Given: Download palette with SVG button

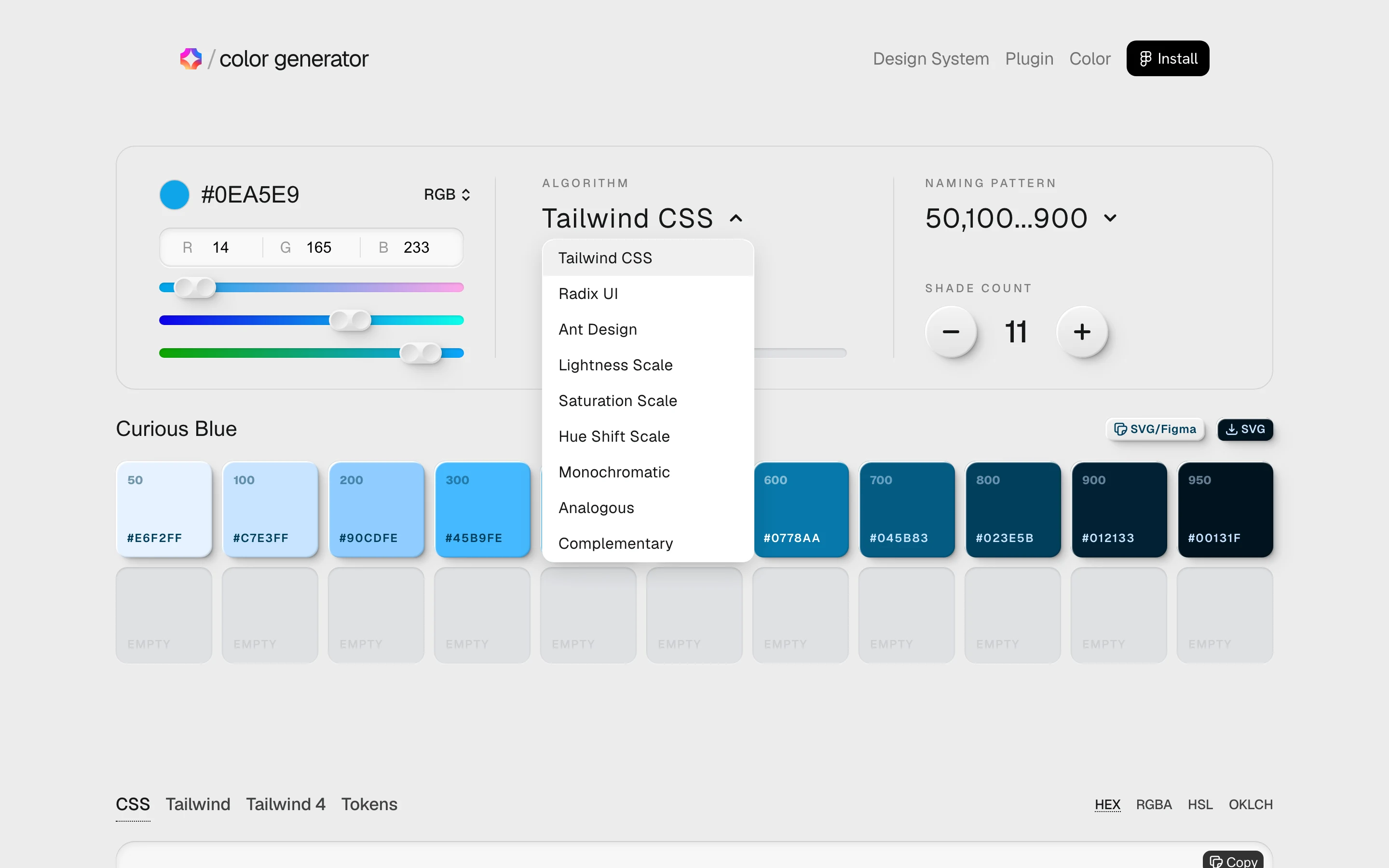Looking at the screenshot, I should point(1245,429).
